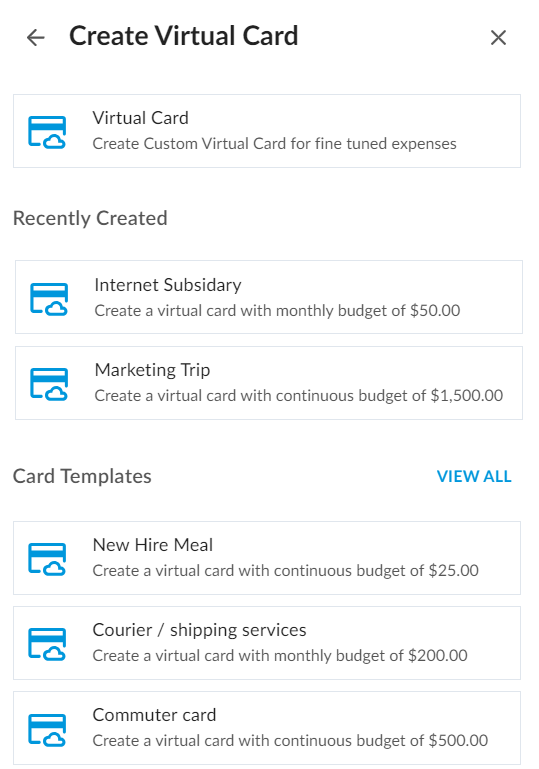Click the monthly budget of $50.00 description
Viewport: 539px width, 769px height.
point(277,310)
